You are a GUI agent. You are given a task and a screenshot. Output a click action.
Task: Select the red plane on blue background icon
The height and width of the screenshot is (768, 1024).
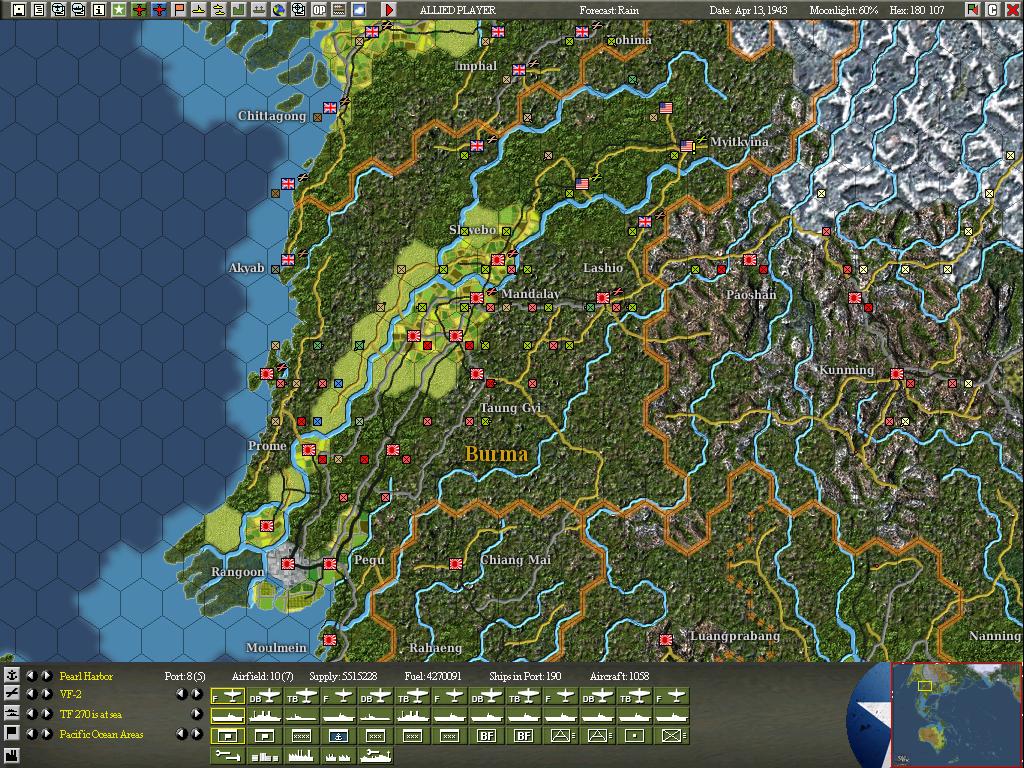[x=159, y=10]
